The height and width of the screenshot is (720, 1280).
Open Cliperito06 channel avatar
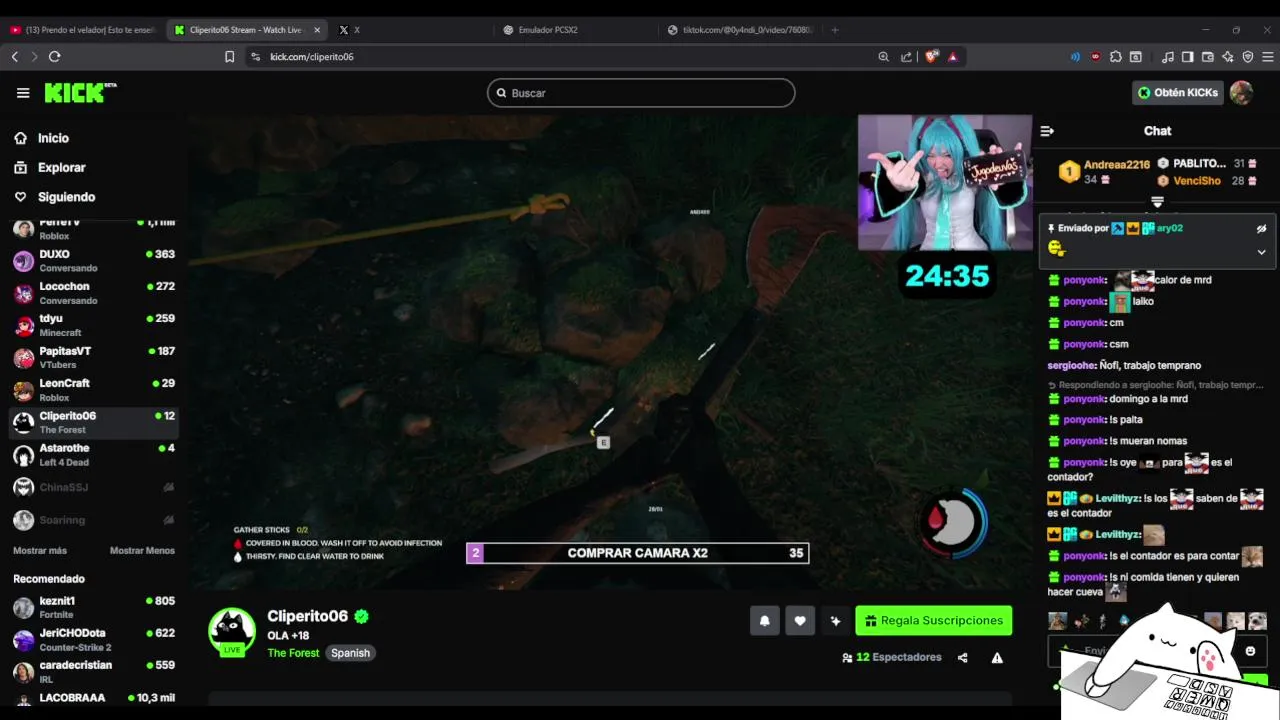[231, 631]
